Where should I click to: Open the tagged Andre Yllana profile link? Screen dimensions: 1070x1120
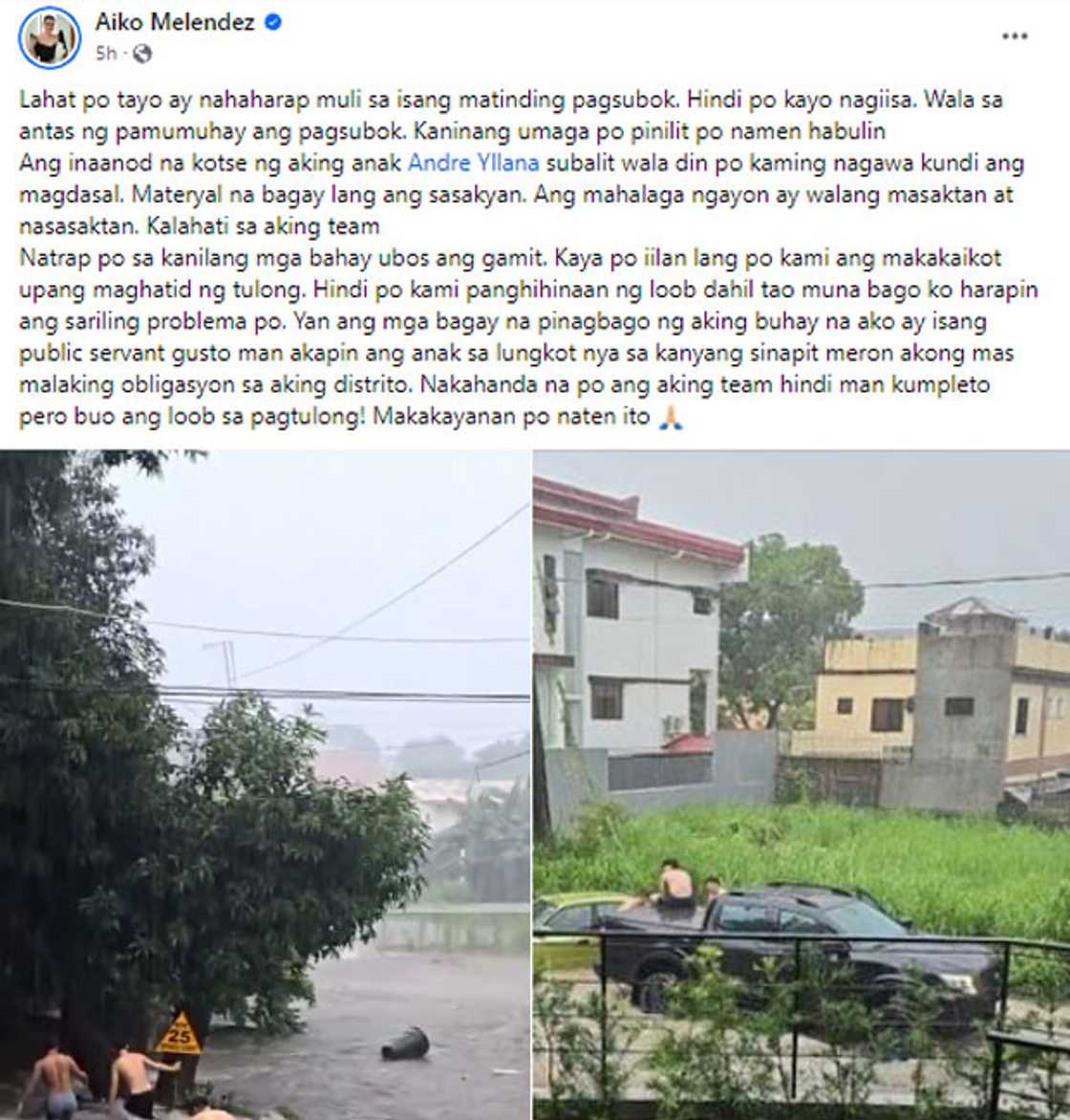473,162
